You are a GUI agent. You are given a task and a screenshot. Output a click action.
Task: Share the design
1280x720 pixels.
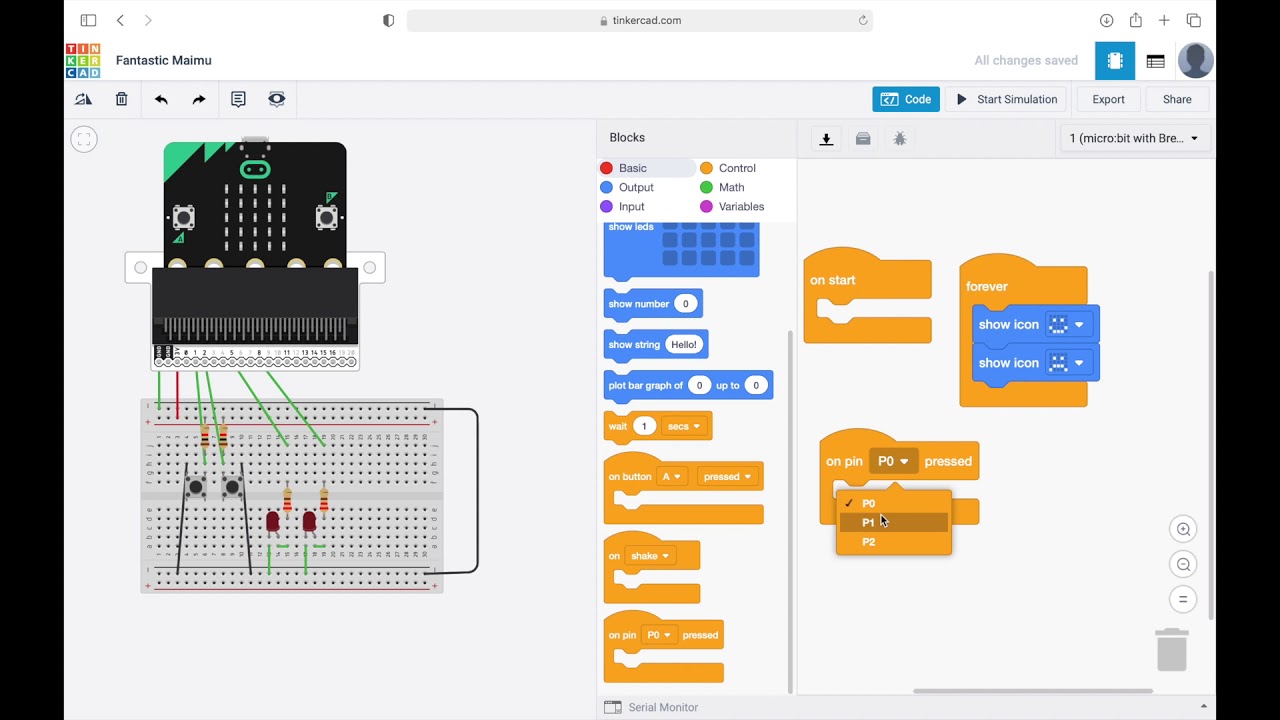(x=1177, y=99)
